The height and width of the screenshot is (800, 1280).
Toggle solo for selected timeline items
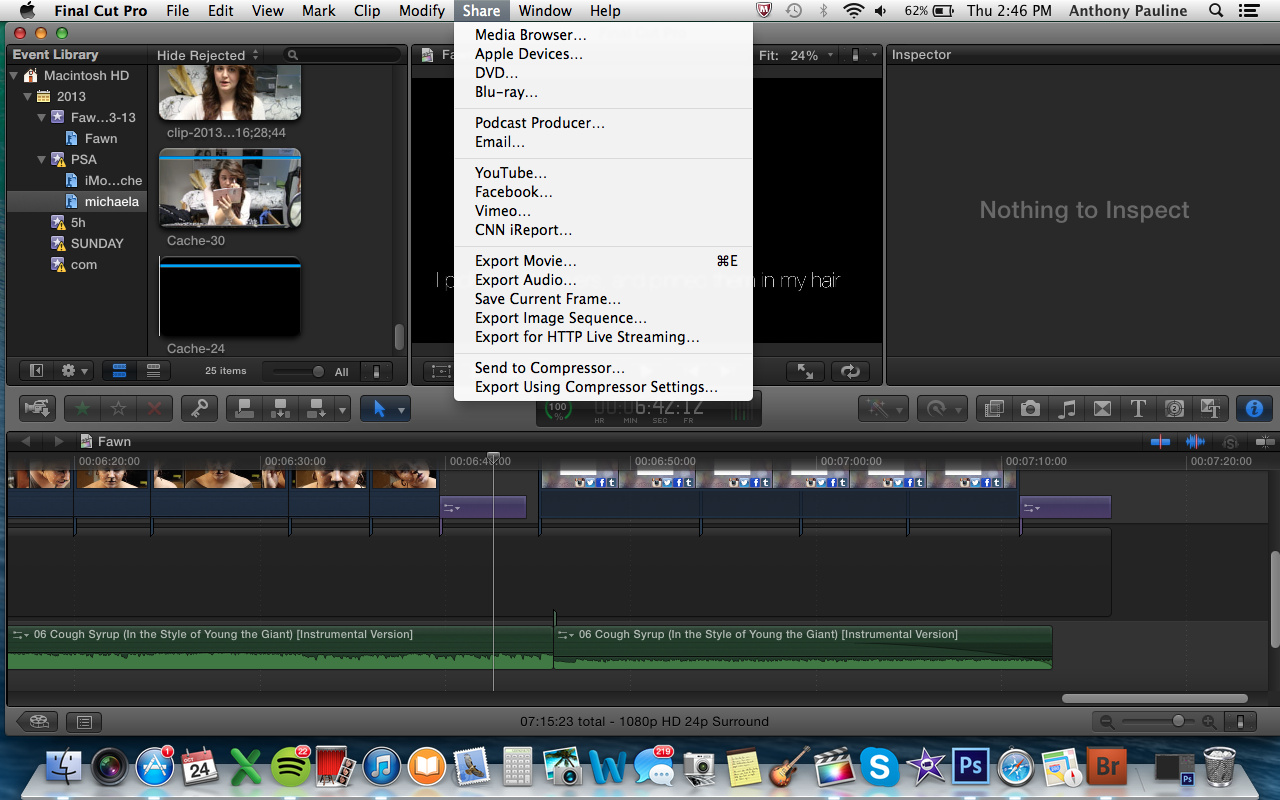click(1230, 441)
